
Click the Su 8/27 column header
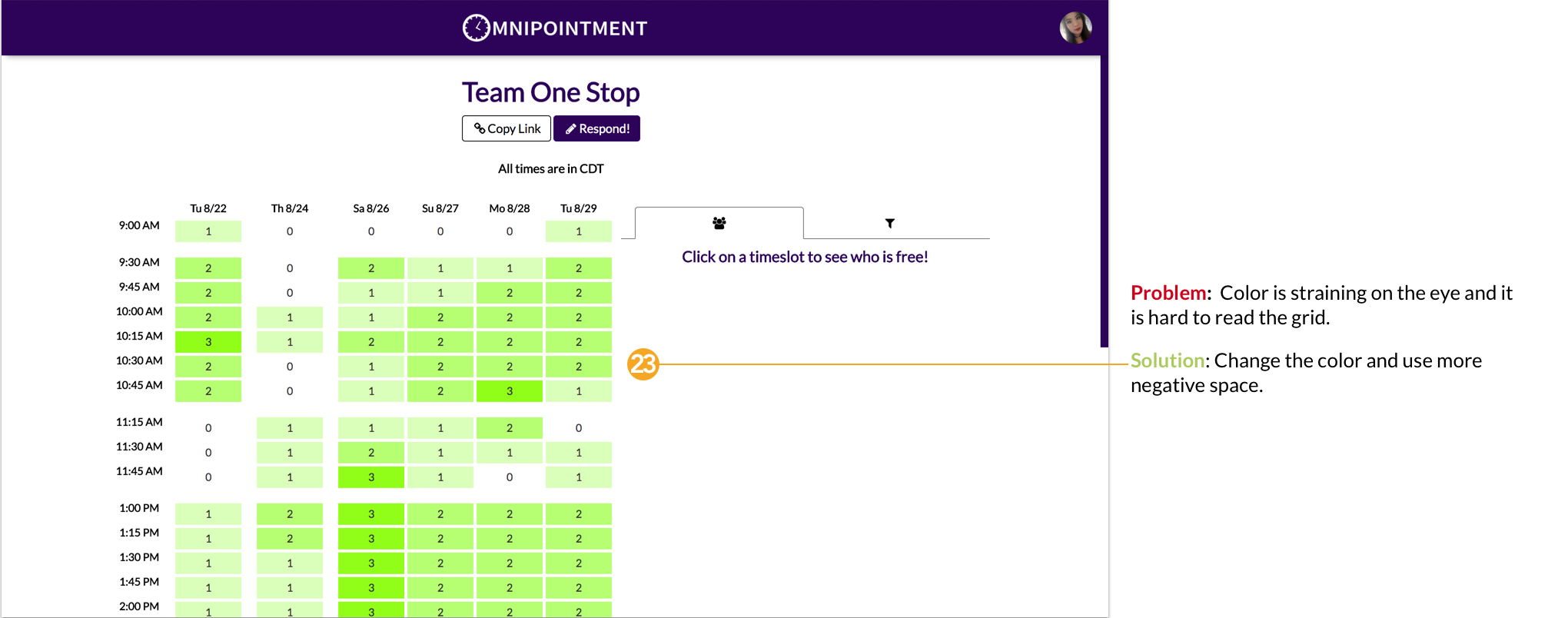[x=440, y=208]
